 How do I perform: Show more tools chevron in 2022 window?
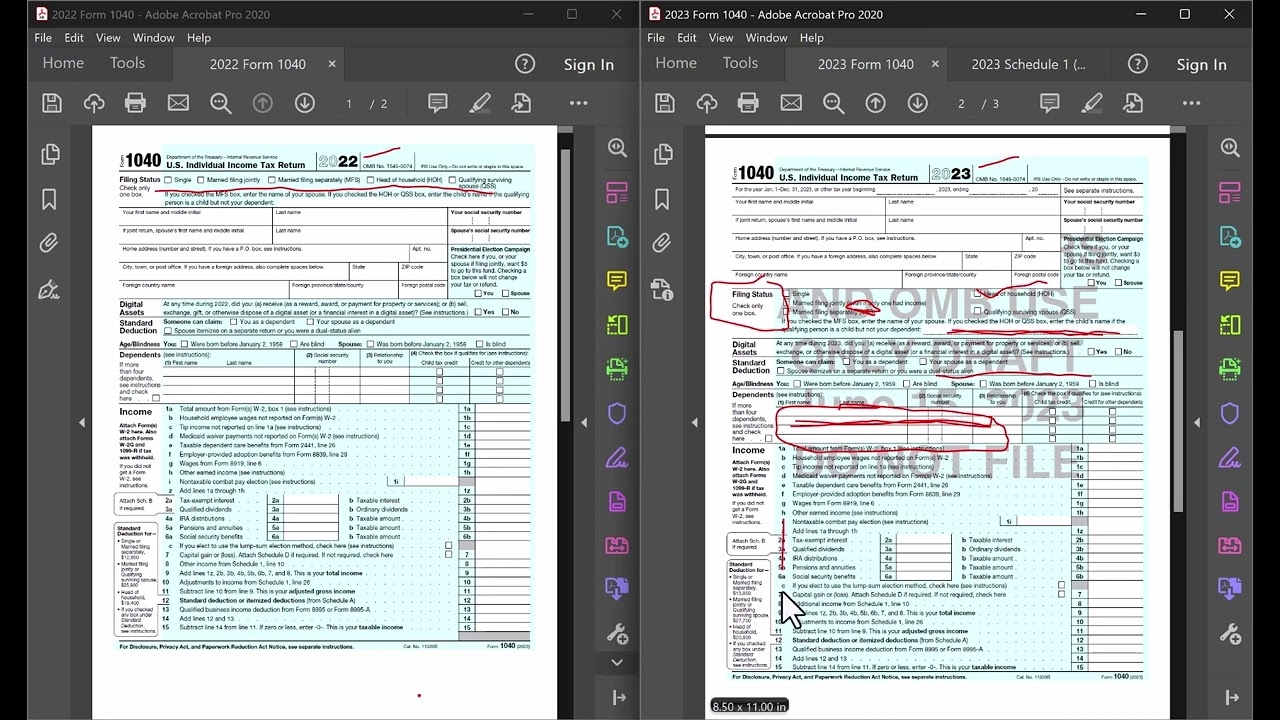click(x=617, y=662)
